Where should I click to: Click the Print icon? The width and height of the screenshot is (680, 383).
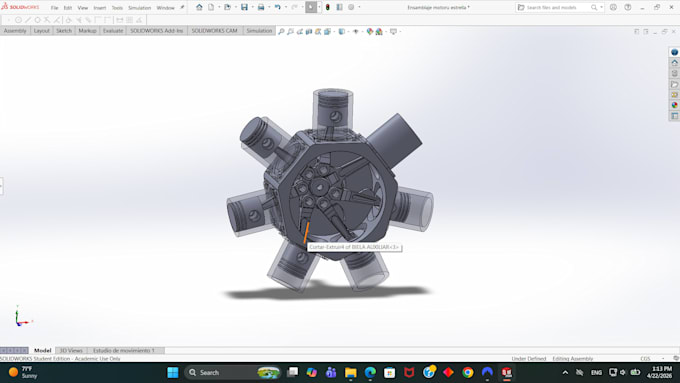pos(261,7)
